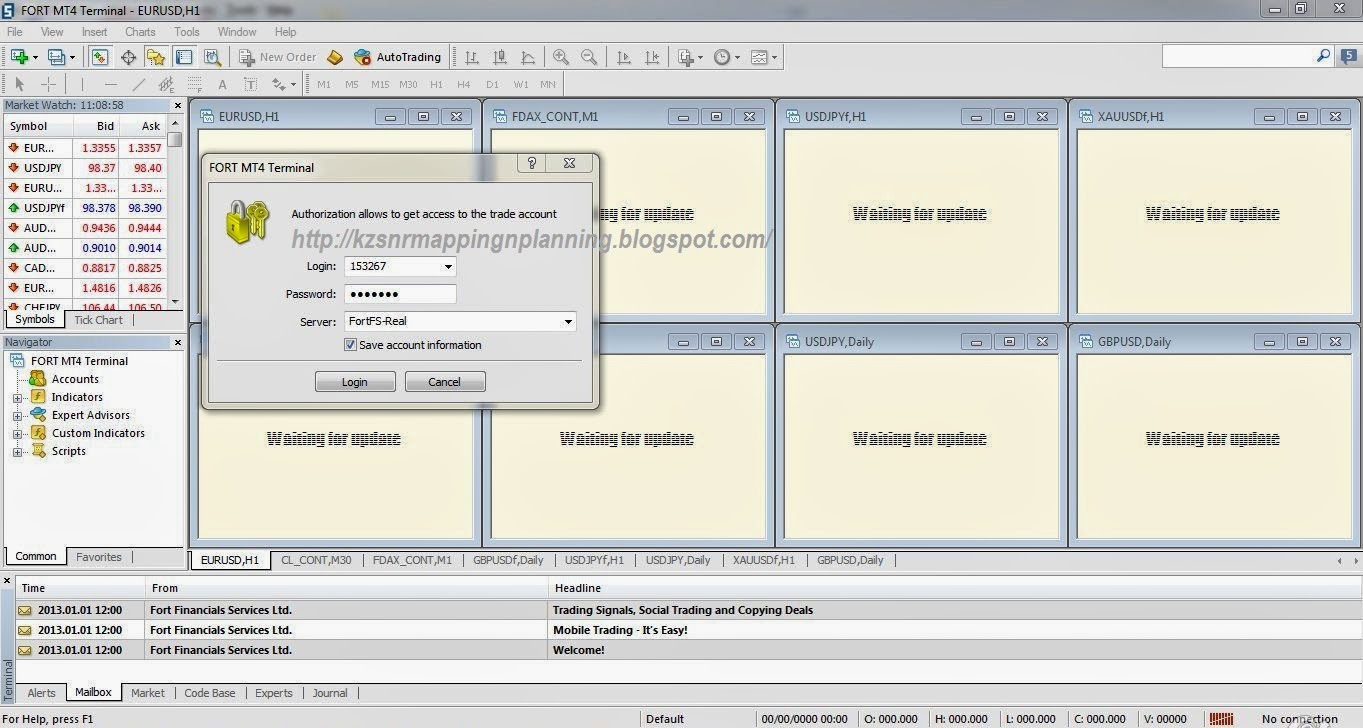The width and height of the screenshot is (1363, 728).
Task: Open the Periods clock icon
Action: pyautogui.click(x=722, y=57)
